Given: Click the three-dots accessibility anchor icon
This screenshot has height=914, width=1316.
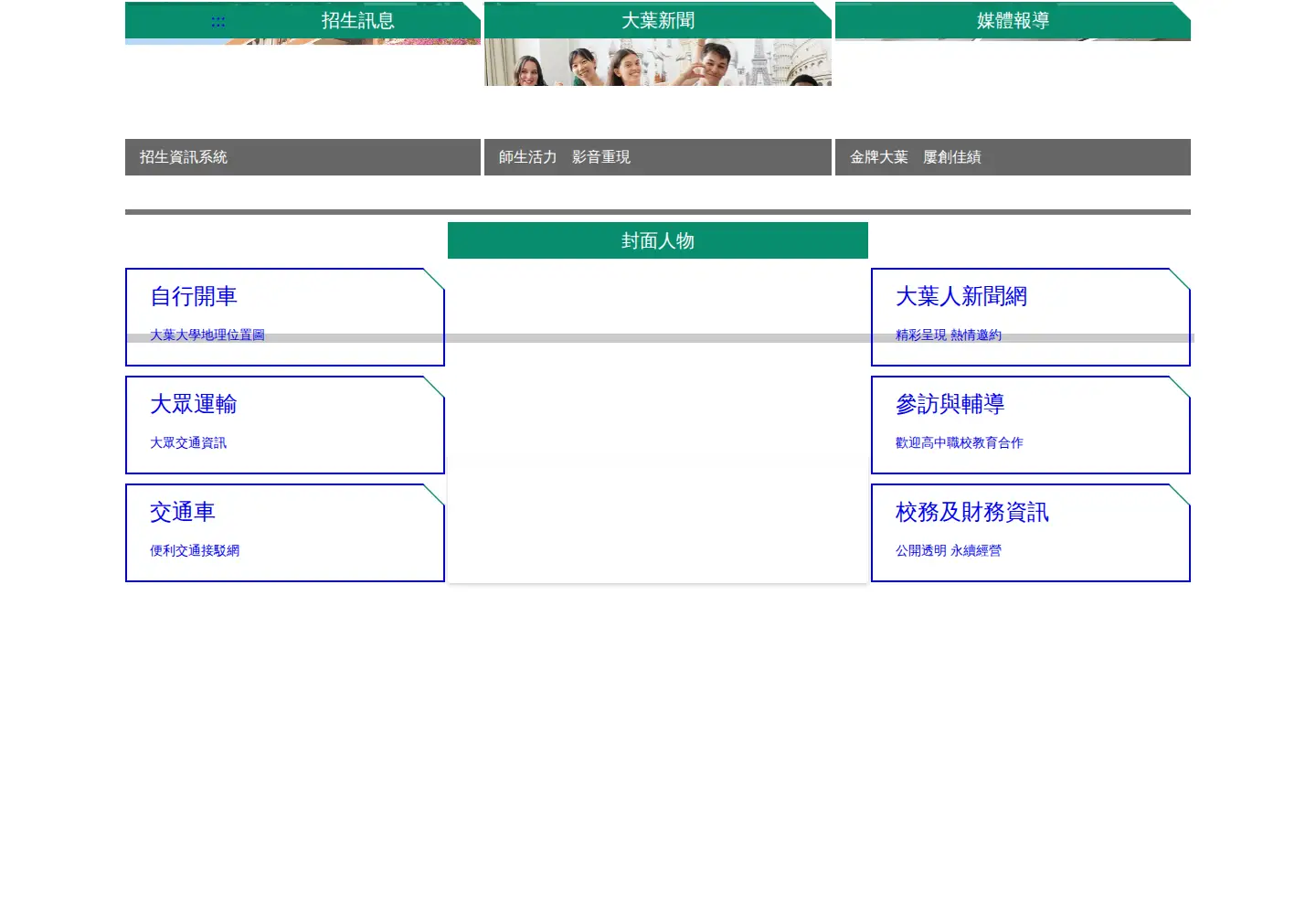Looking at the screenshot, I should tap(218, 22).
